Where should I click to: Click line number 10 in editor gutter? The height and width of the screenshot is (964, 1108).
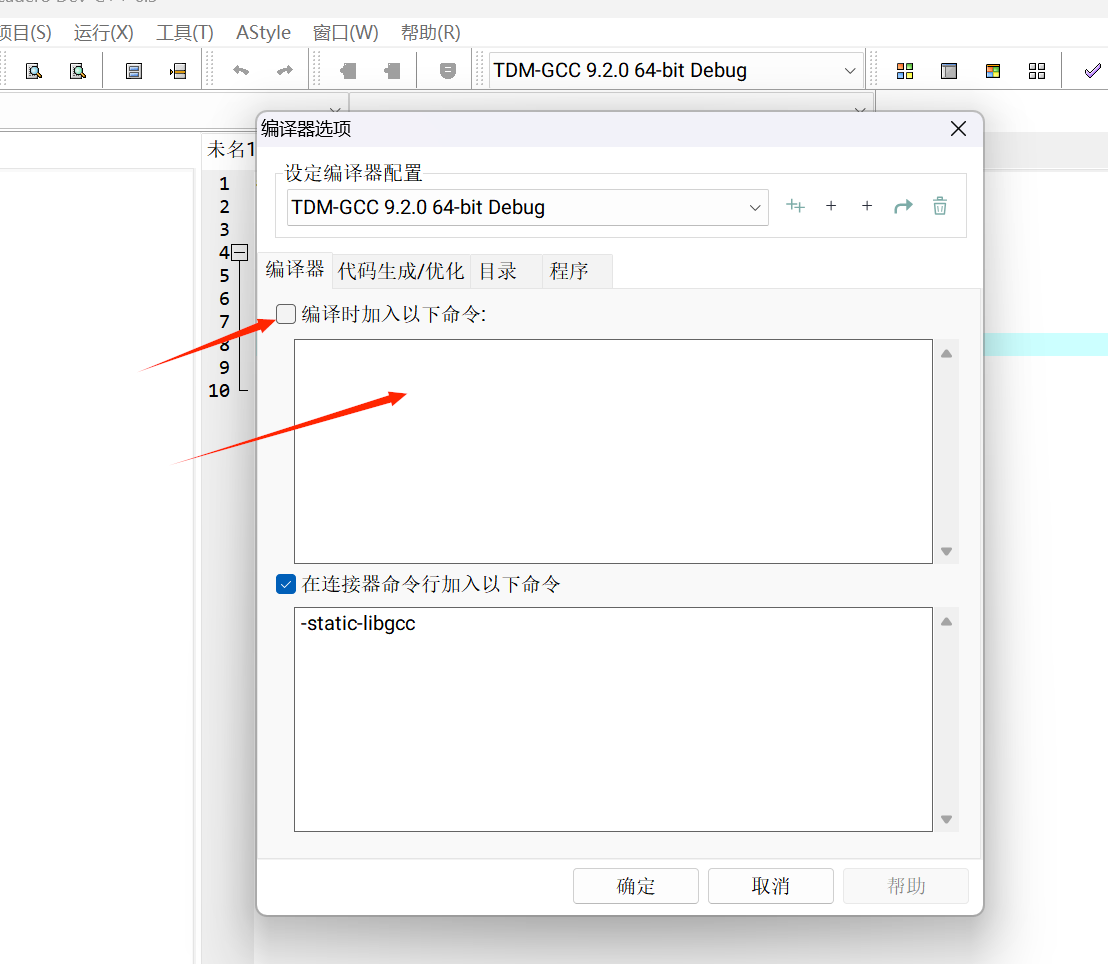pyautogui.click(x=219, y=390)
